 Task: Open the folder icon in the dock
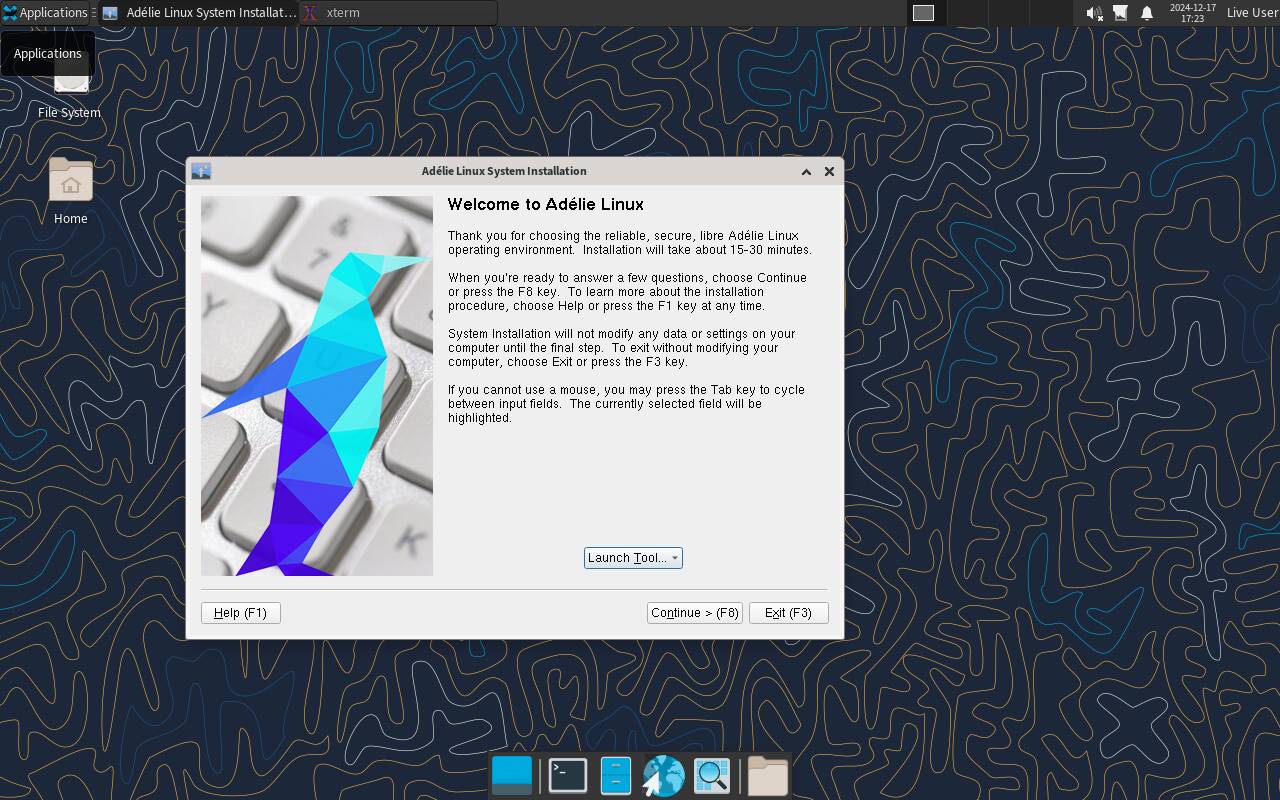tap(768, 776)
